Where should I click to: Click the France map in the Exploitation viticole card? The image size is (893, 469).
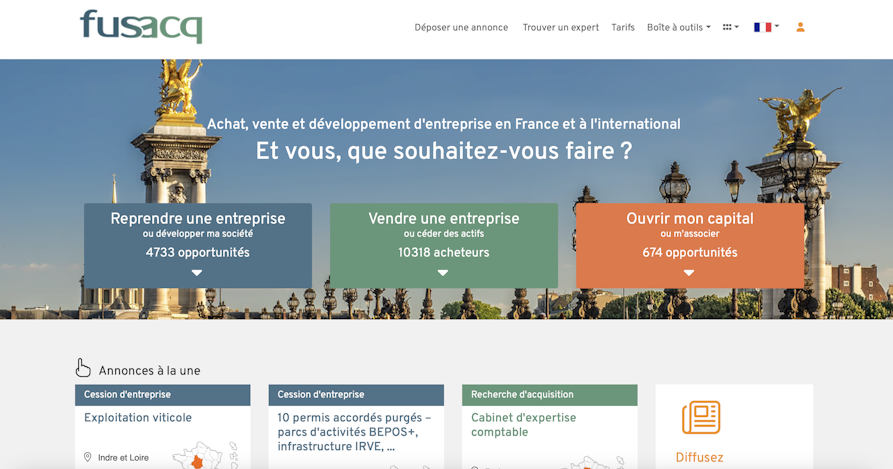click(204, 455)
